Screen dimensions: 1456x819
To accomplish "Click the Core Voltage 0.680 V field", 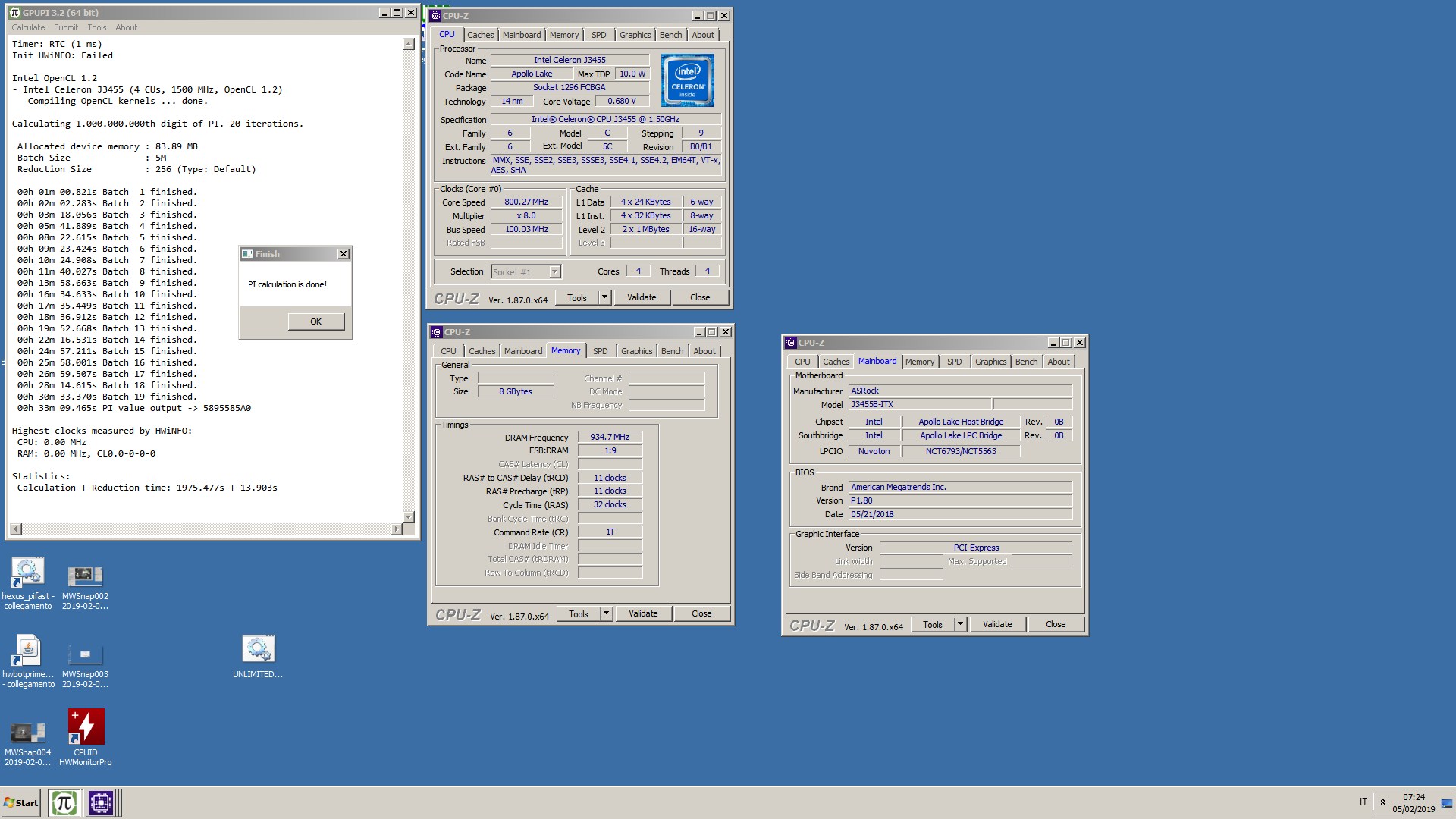I will click(x=622, y=102).
